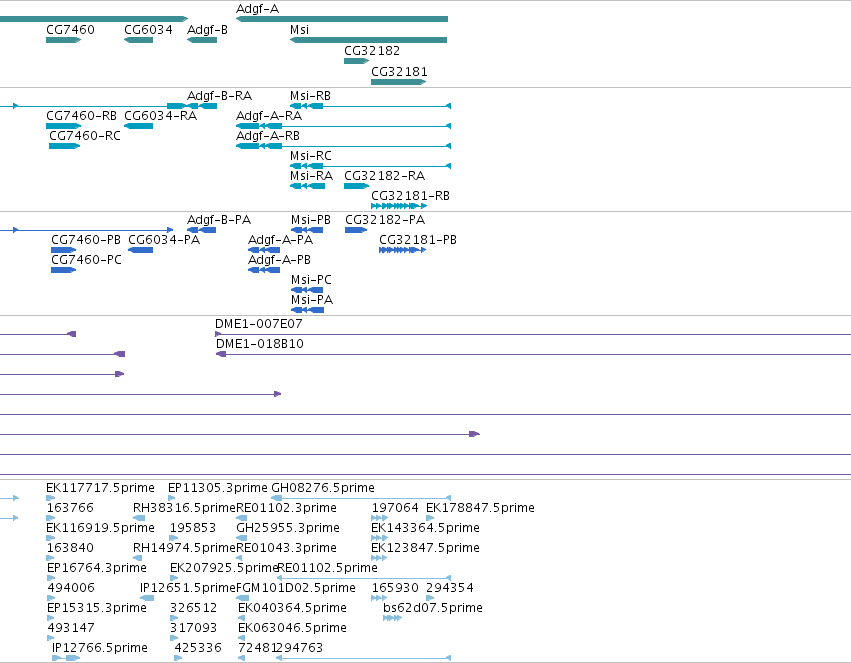This screenshot has height=663, width=851.
Task: Select the 294354 EST feature
Action: click(430, 598)
